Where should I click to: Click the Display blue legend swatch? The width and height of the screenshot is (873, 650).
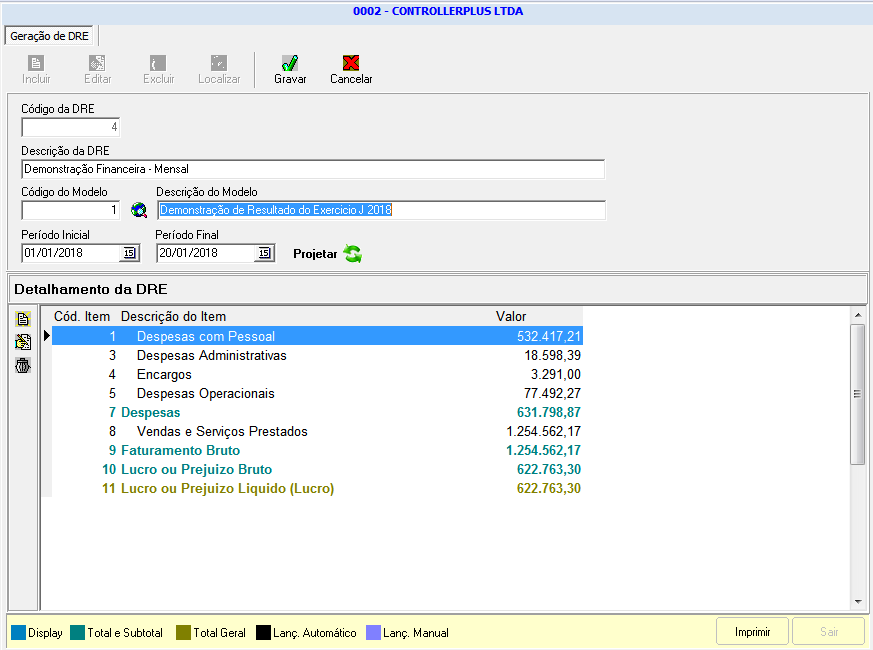[18, 632]
